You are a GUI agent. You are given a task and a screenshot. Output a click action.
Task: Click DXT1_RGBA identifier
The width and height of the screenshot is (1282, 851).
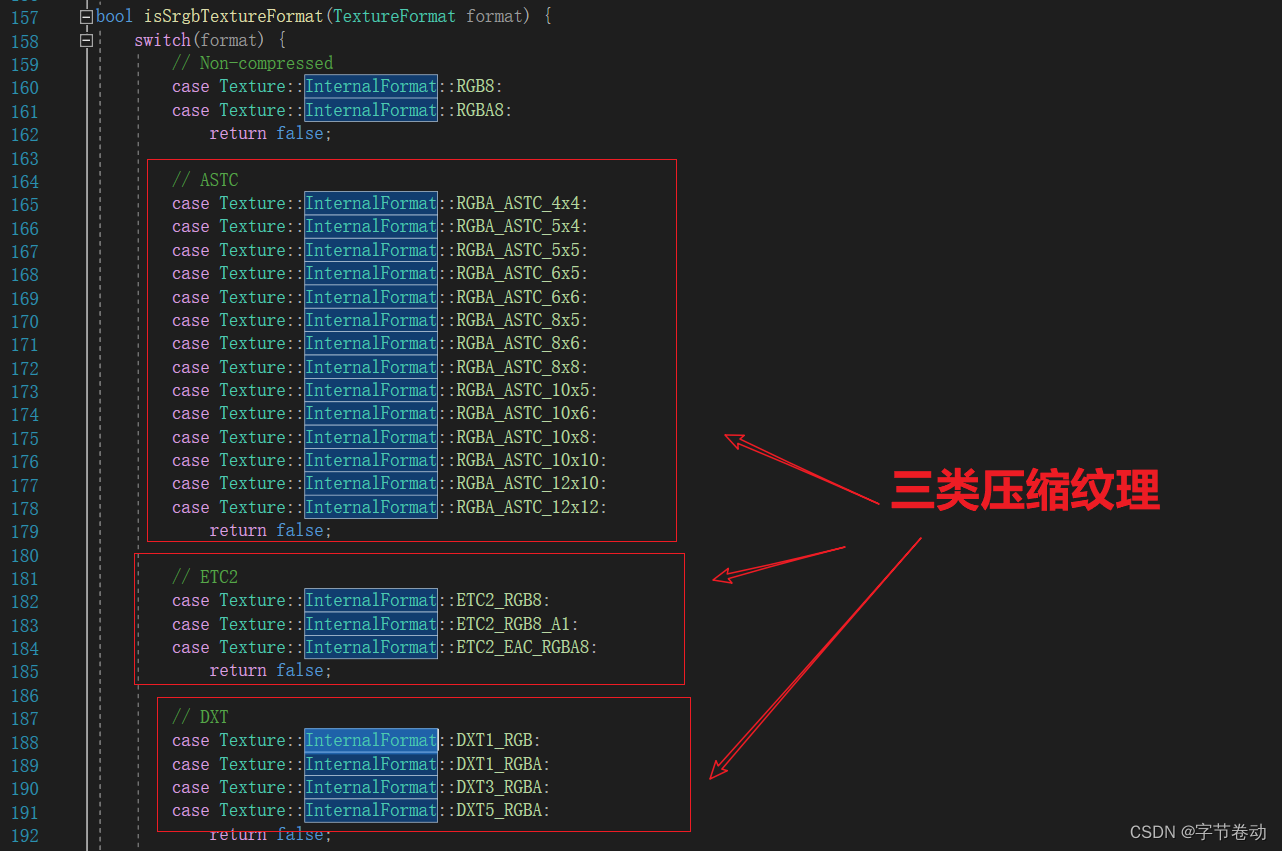[x=499, y=764]
